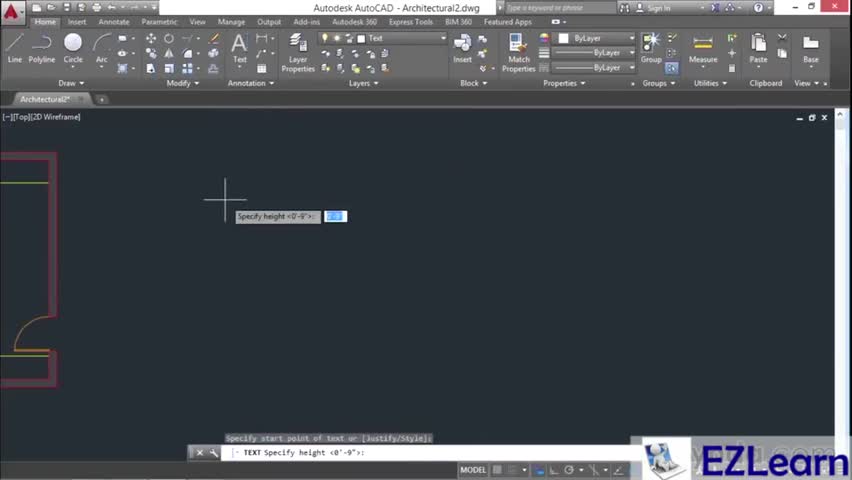Toggle isometric drafting in status bar
852x480 pixels.
[x=594, y=470]
